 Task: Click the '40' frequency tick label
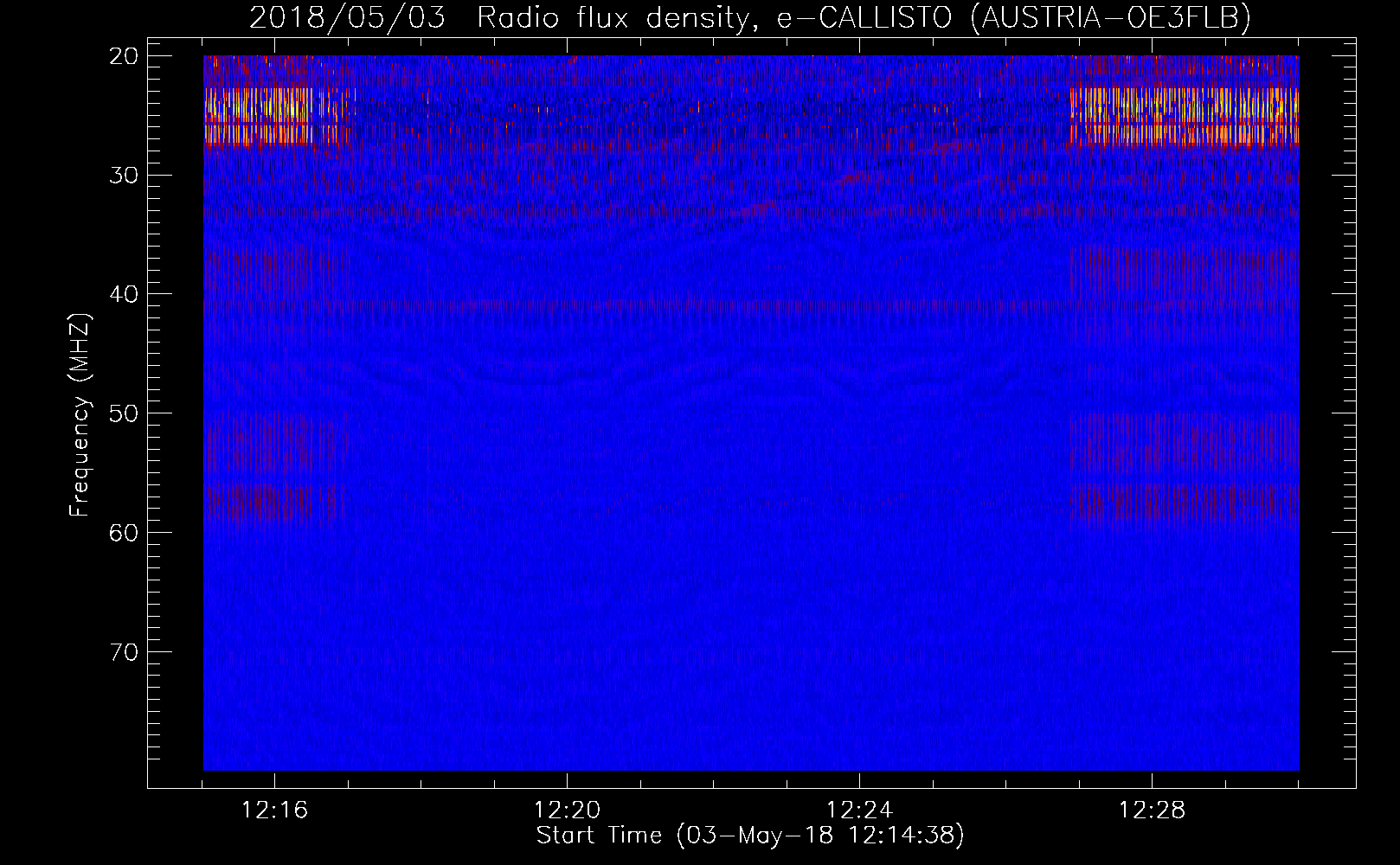pyautogui.click(x=124, y=294)
